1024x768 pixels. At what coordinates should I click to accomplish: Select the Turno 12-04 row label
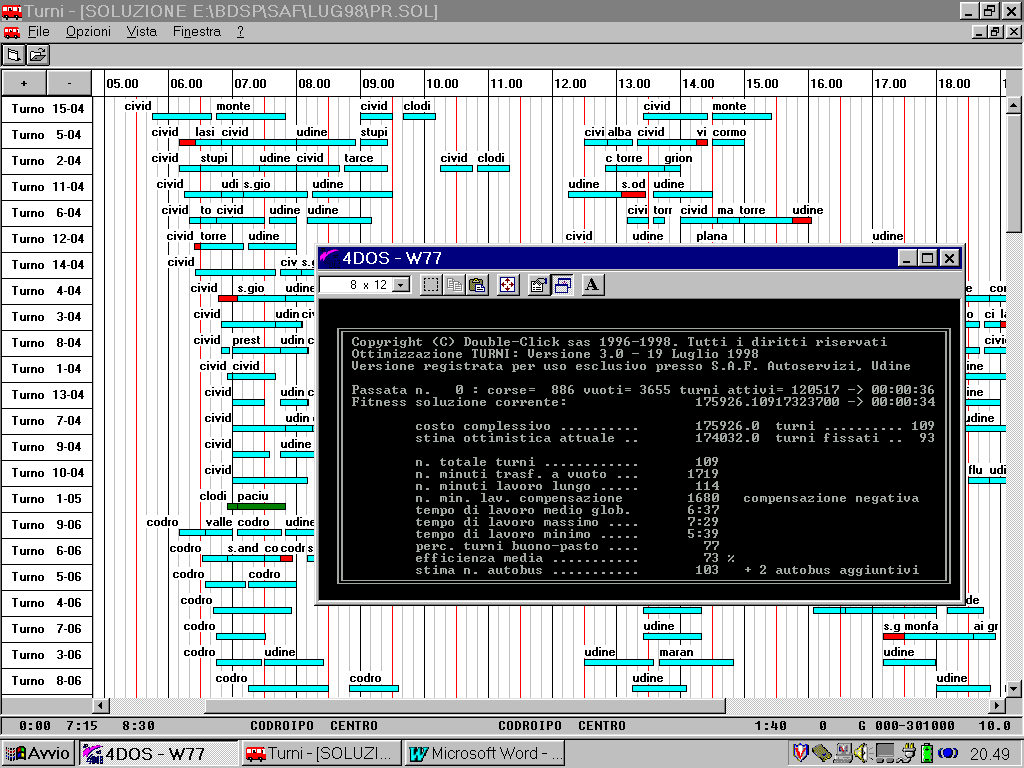[x=47, y=239]
